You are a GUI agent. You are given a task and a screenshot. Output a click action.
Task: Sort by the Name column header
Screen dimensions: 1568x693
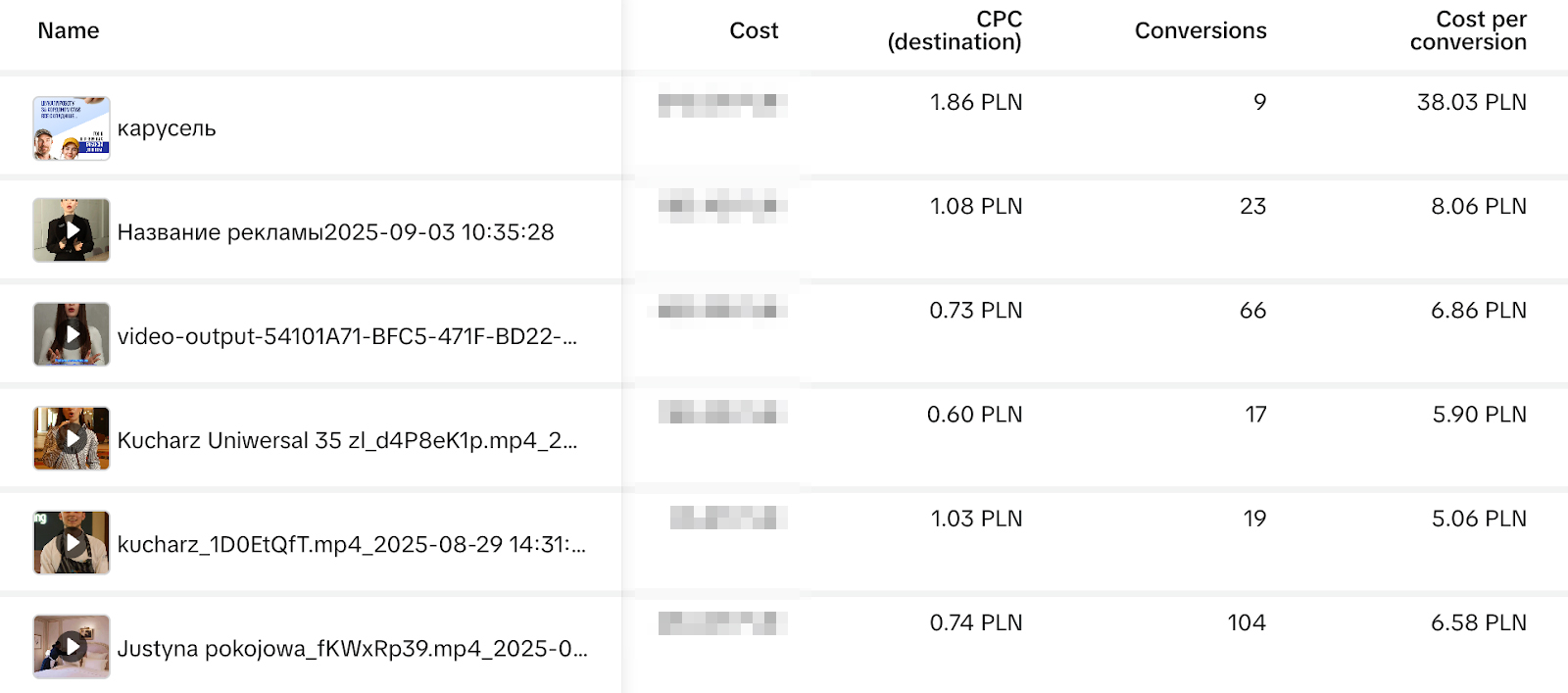[69, 31]
